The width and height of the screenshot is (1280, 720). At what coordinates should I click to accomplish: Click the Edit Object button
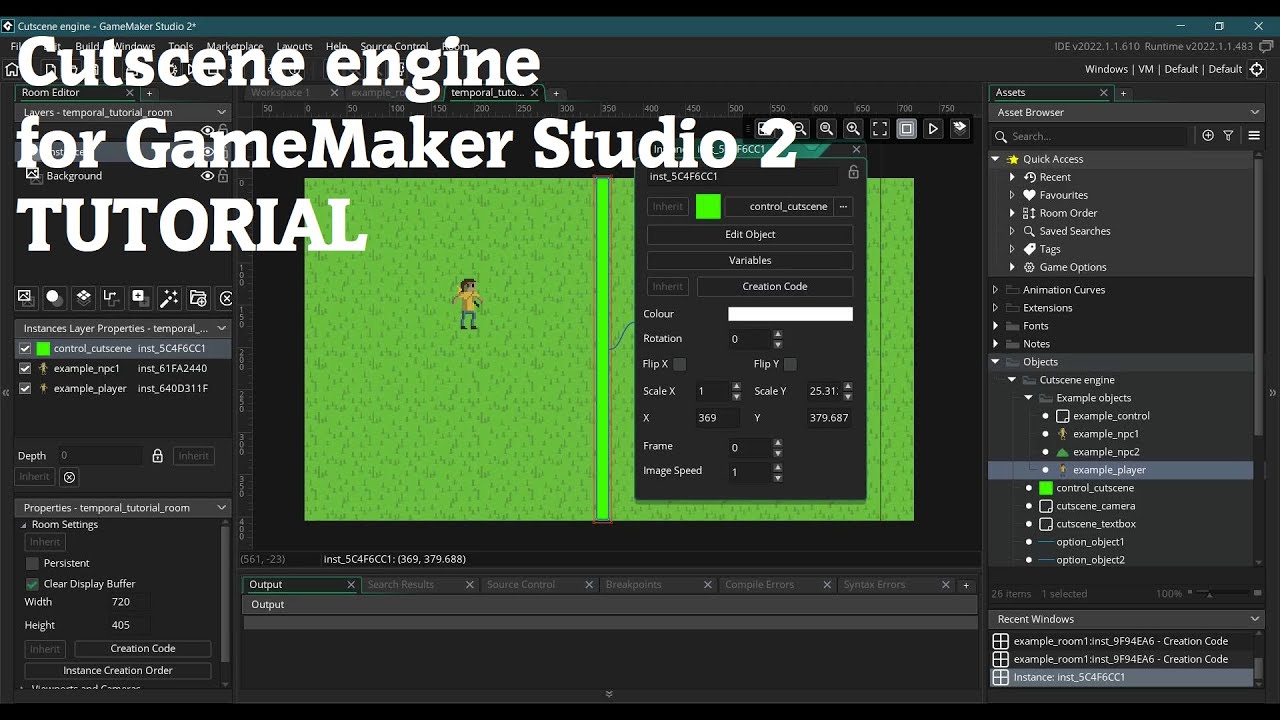[750, 234]
